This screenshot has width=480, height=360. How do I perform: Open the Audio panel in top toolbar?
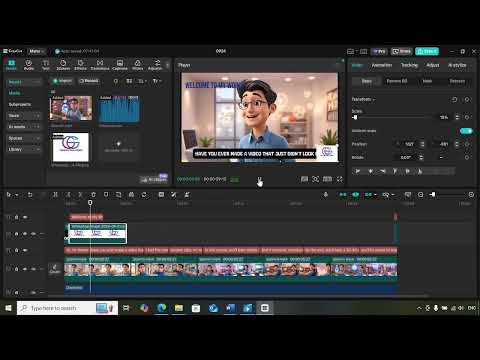pyautogui.click(x=29, y=65)
